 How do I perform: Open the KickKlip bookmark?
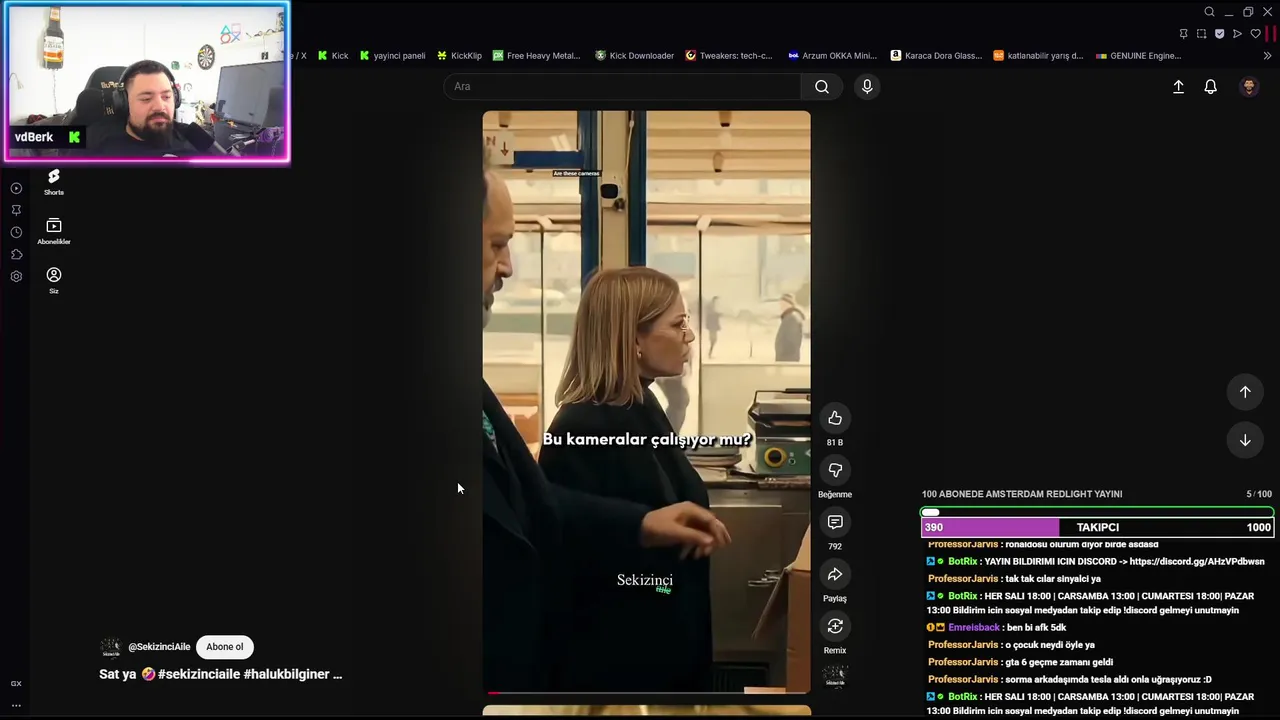click(459, 56)
